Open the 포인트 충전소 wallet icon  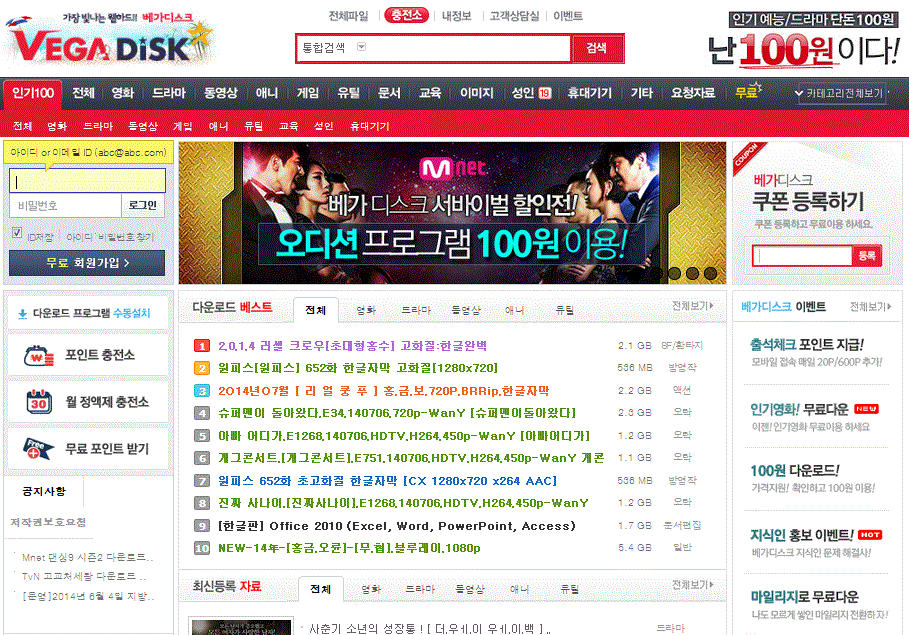(x=38, y=355)
